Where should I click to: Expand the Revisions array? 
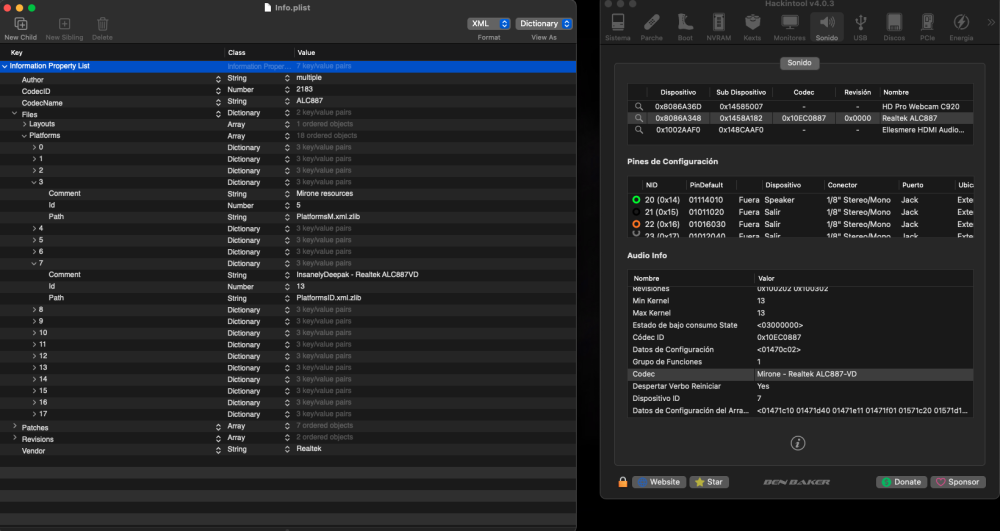[x=15, y=438]
